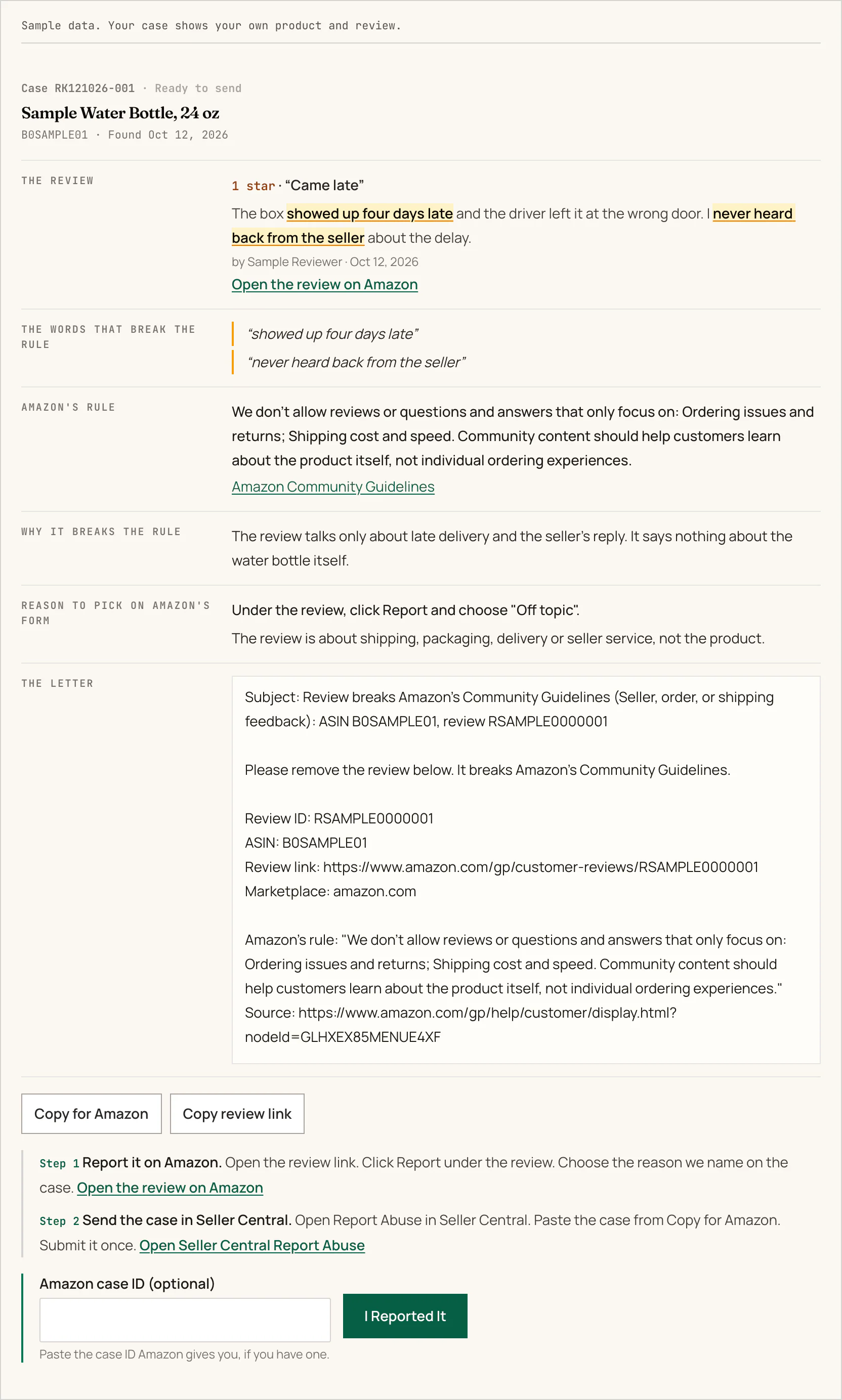The image size is (842, 1400).
Task: Click the highlighted "never heard" phrase in review
Action: coord(753,214)
